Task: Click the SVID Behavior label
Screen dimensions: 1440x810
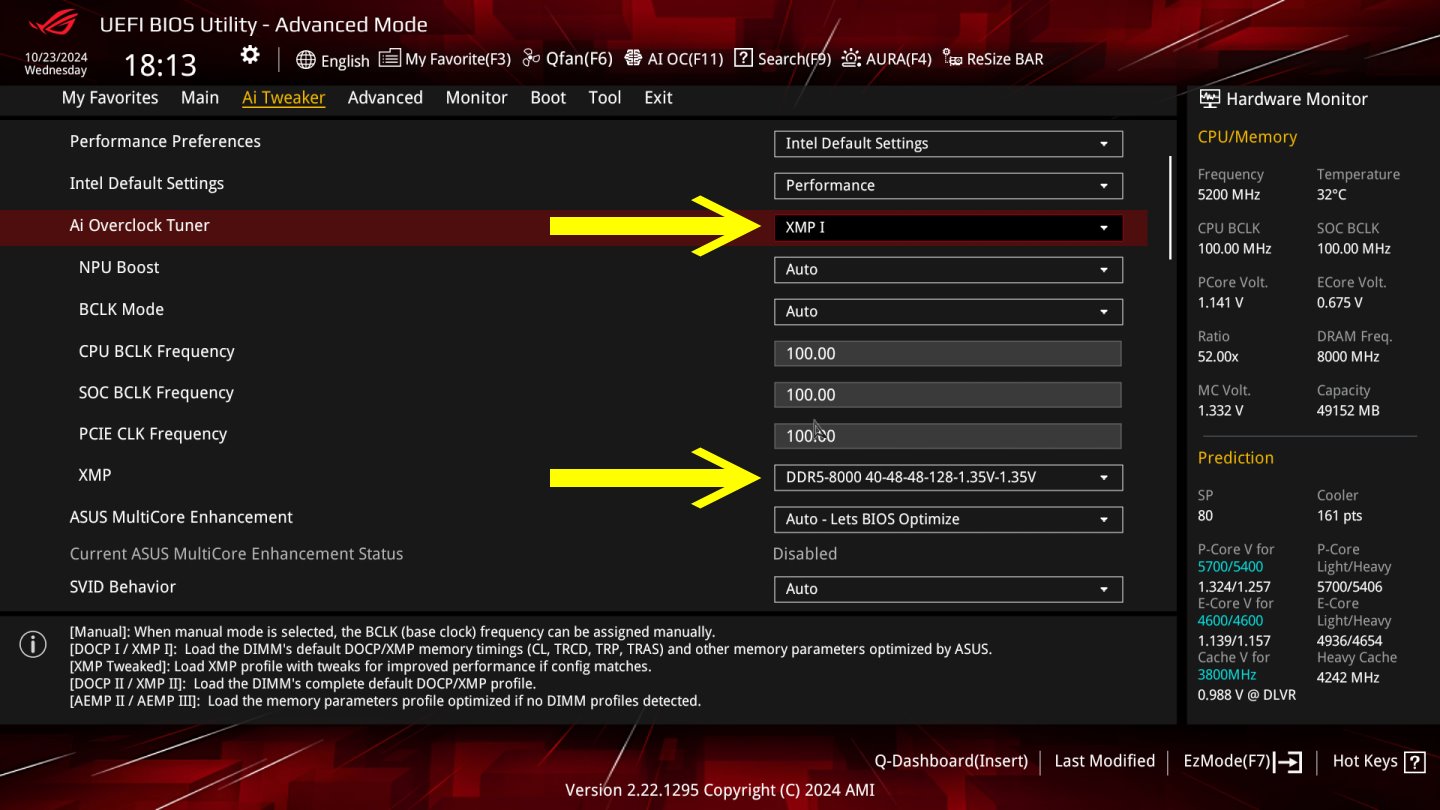Action: click(x=123, y=587)
